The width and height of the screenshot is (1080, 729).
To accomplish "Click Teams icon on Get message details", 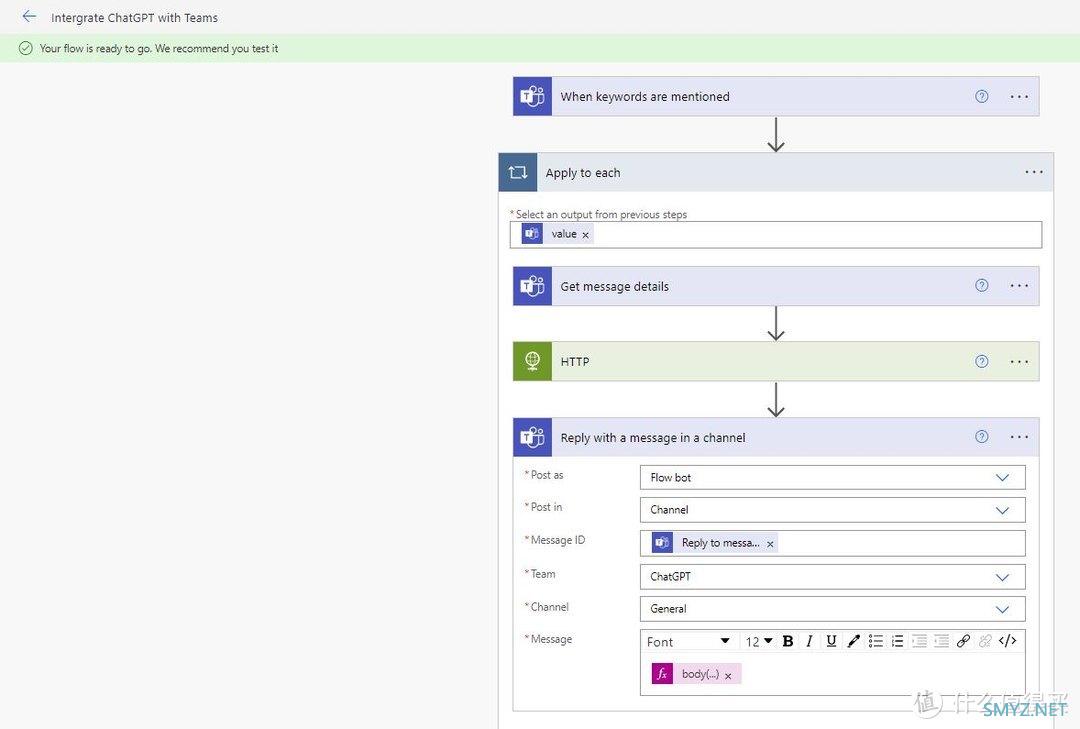I will tap(532, 286).
